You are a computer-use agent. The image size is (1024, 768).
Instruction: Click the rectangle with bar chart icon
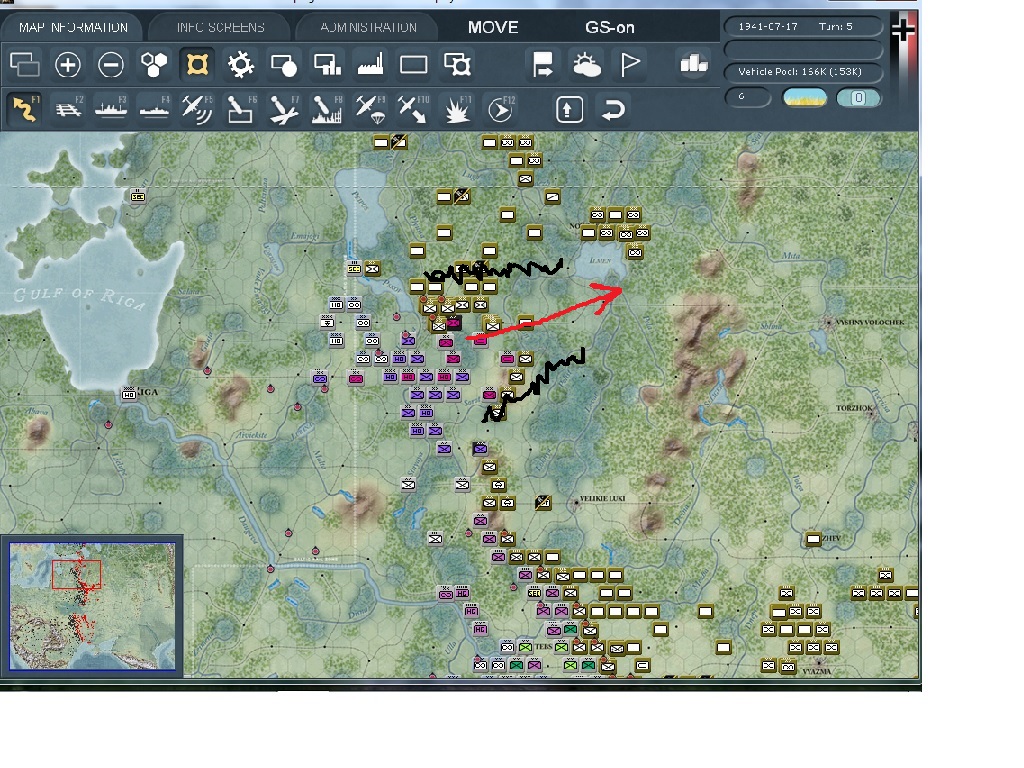click(x=327, y=65)
